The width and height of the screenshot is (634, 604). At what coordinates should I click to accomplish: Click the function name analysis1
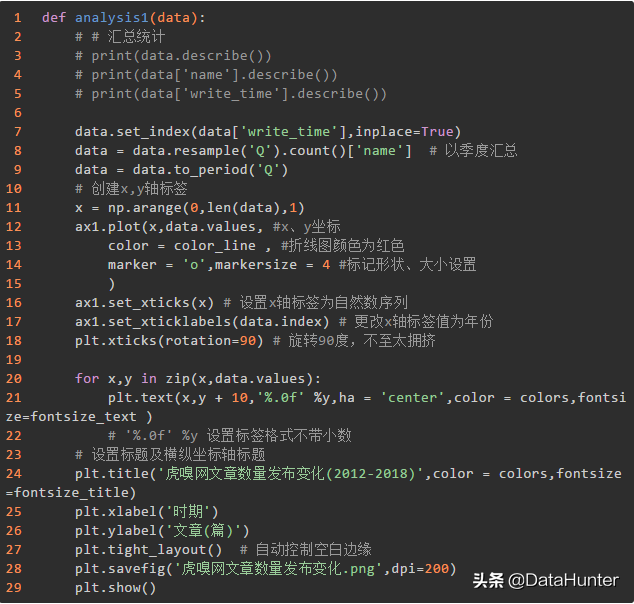[107, 17]
